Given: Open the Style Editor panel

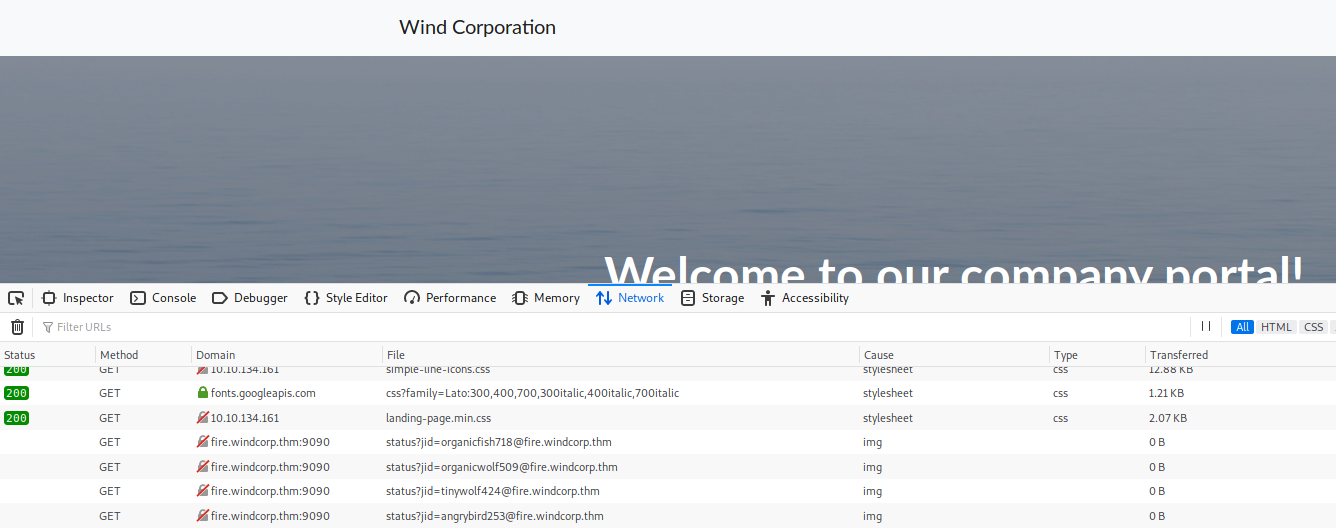Looking at the screenshot, I should tap(346, 298).
